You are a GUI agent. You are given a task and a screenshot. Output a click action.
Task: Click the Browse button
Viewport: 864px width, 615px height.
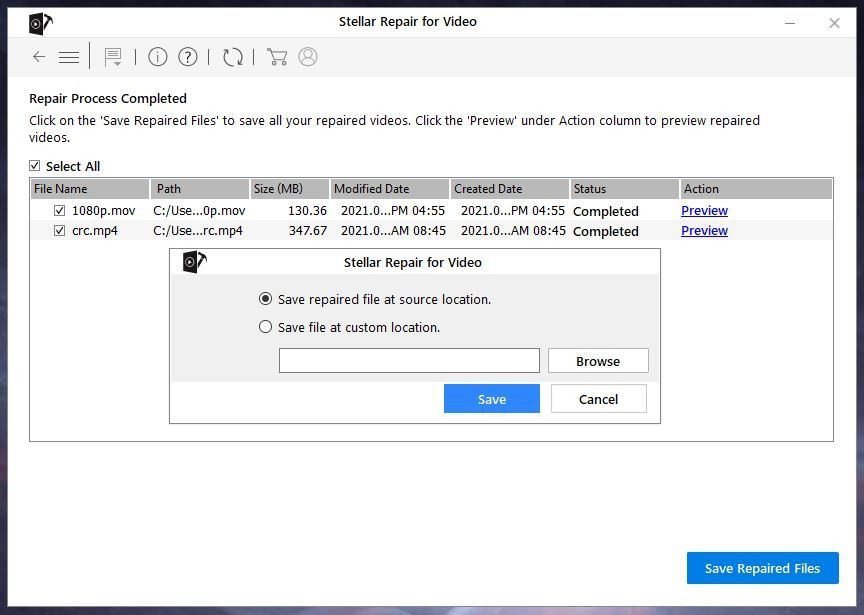pos(598,361)
